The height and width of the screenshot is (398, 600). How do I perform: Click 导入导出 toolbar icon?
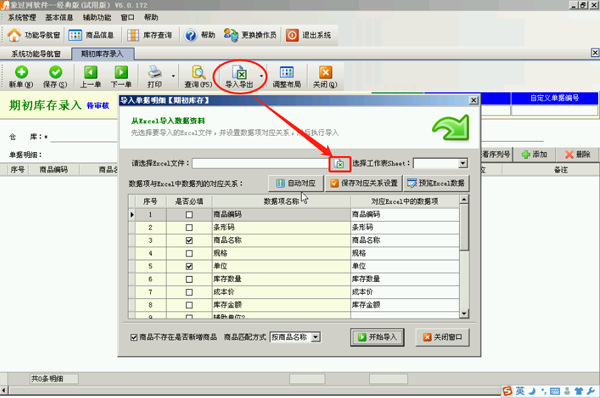(x=239, y=72)
